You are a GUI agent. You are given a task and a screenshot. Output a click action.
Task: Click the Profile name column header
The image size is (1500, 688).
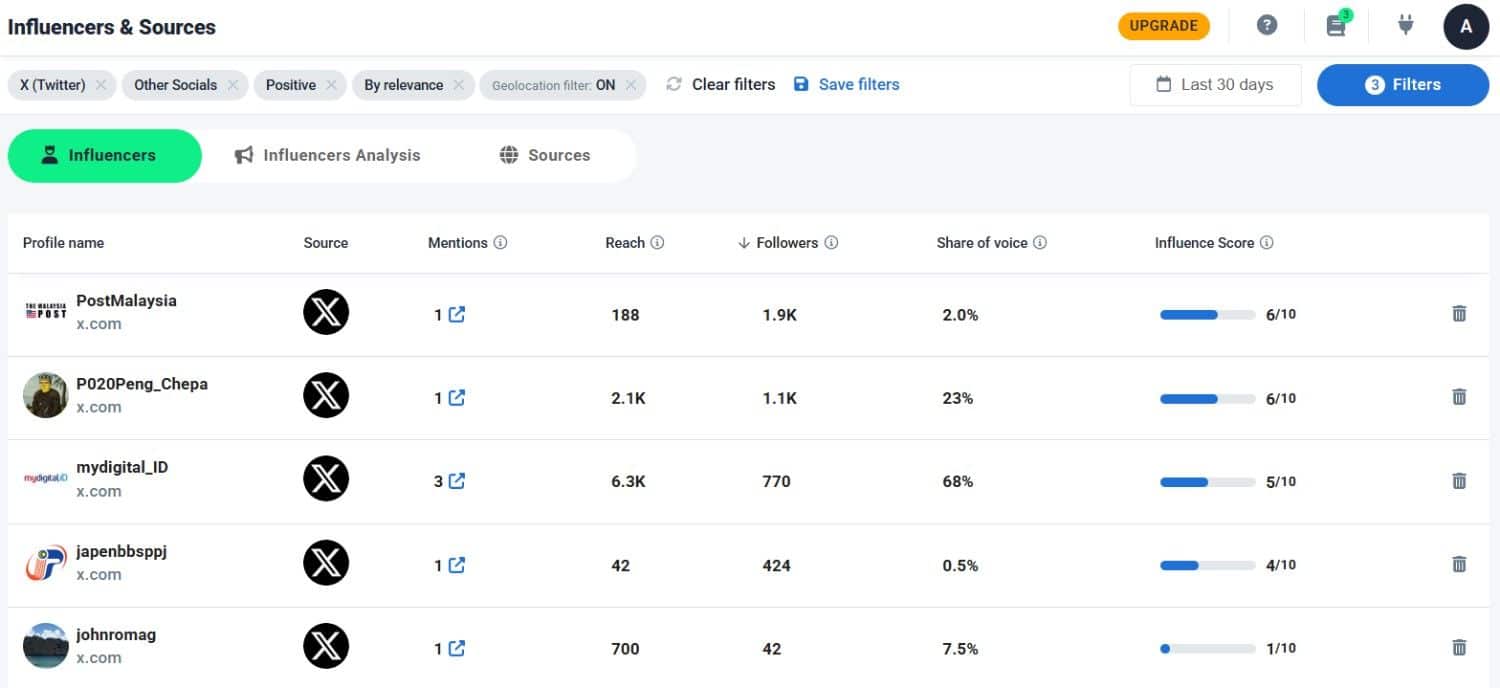[x=63, y=243]
